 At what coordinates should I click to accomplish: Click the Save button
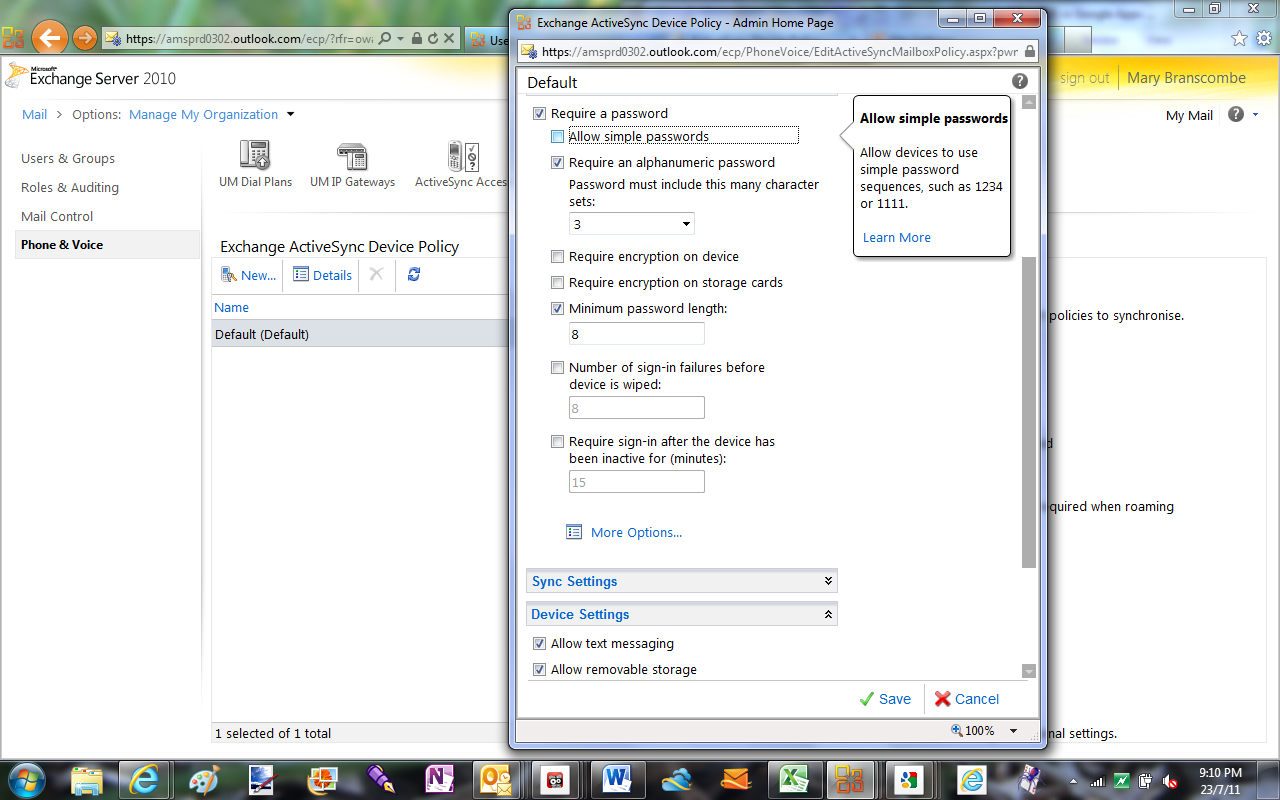(885, 699)
